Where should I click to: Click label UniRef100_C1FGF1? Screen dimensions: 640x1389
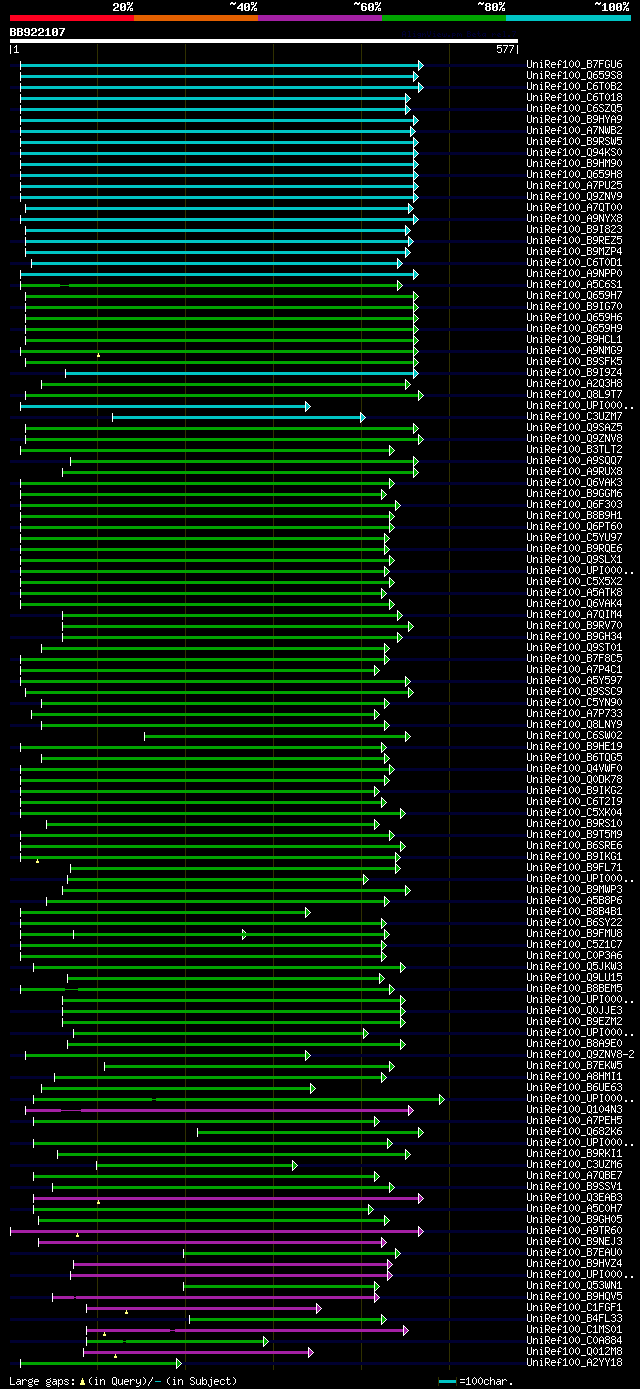coord(574,1308)
